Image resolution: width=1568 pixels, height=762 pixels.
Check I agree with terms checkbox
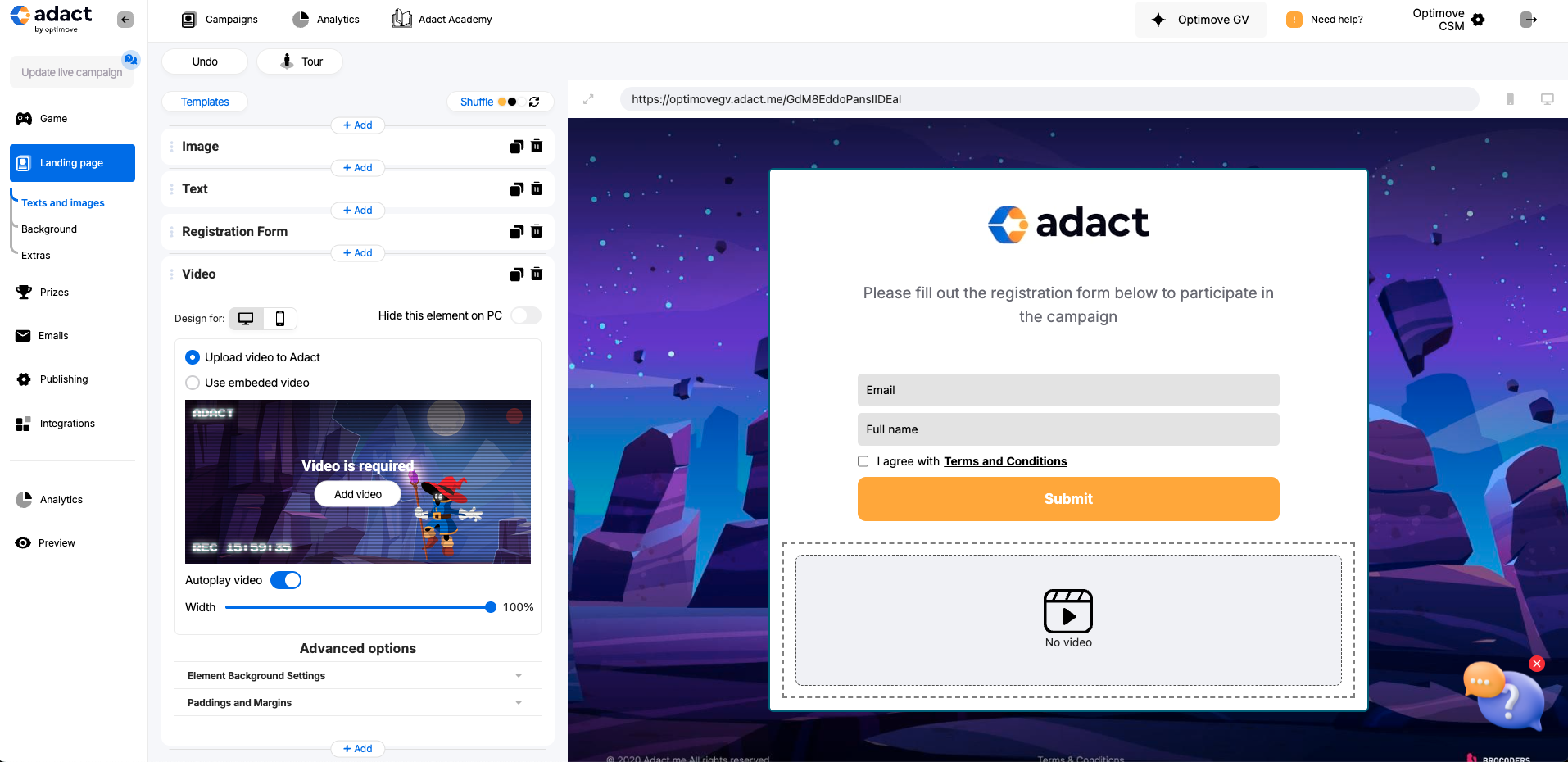pyautogui.click(x=863, y=461)
